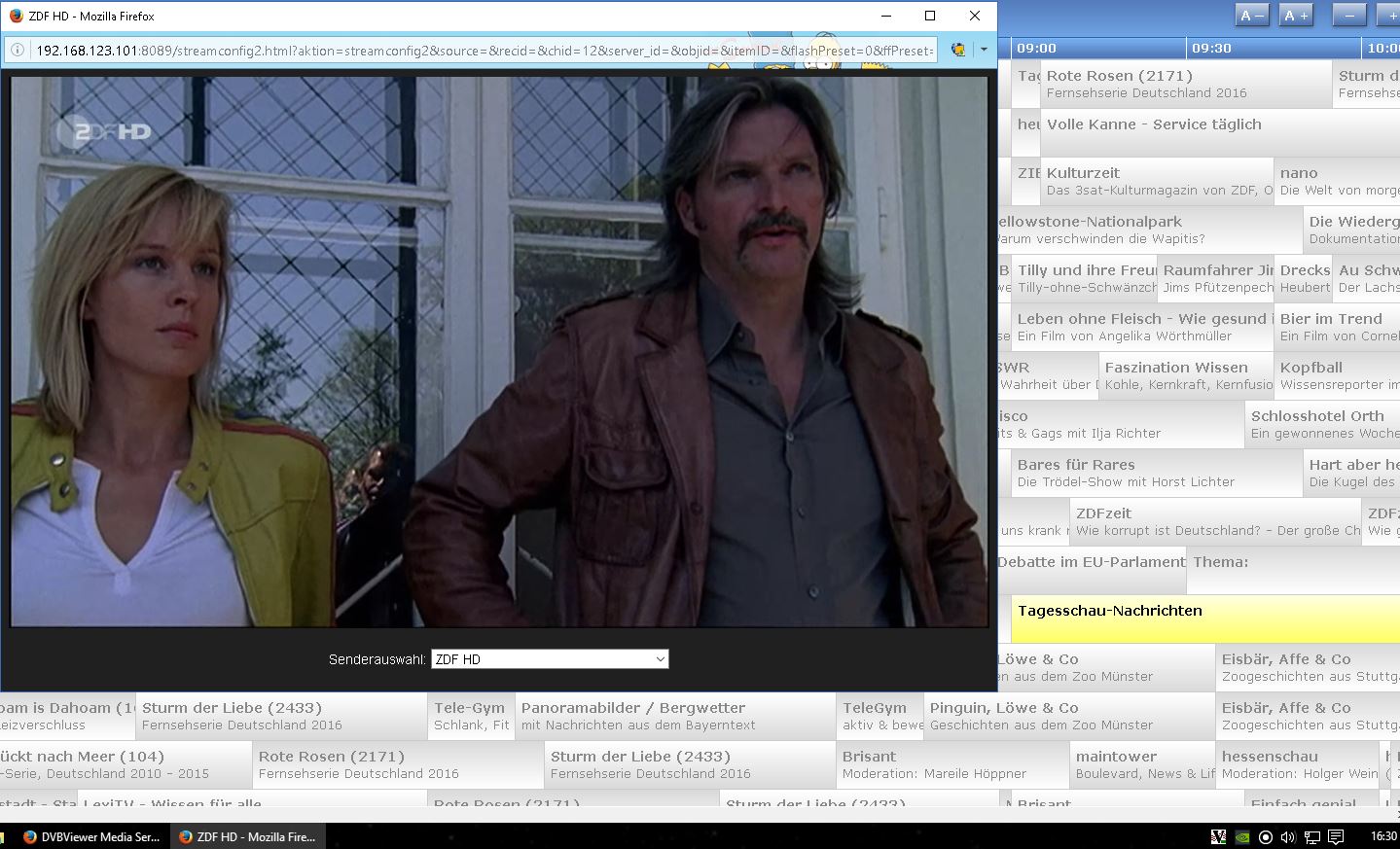Screen dimensions: 1400x849
Task: Select Rote Rosen (2171) in the bottom rows
Action: pos(398,764)
